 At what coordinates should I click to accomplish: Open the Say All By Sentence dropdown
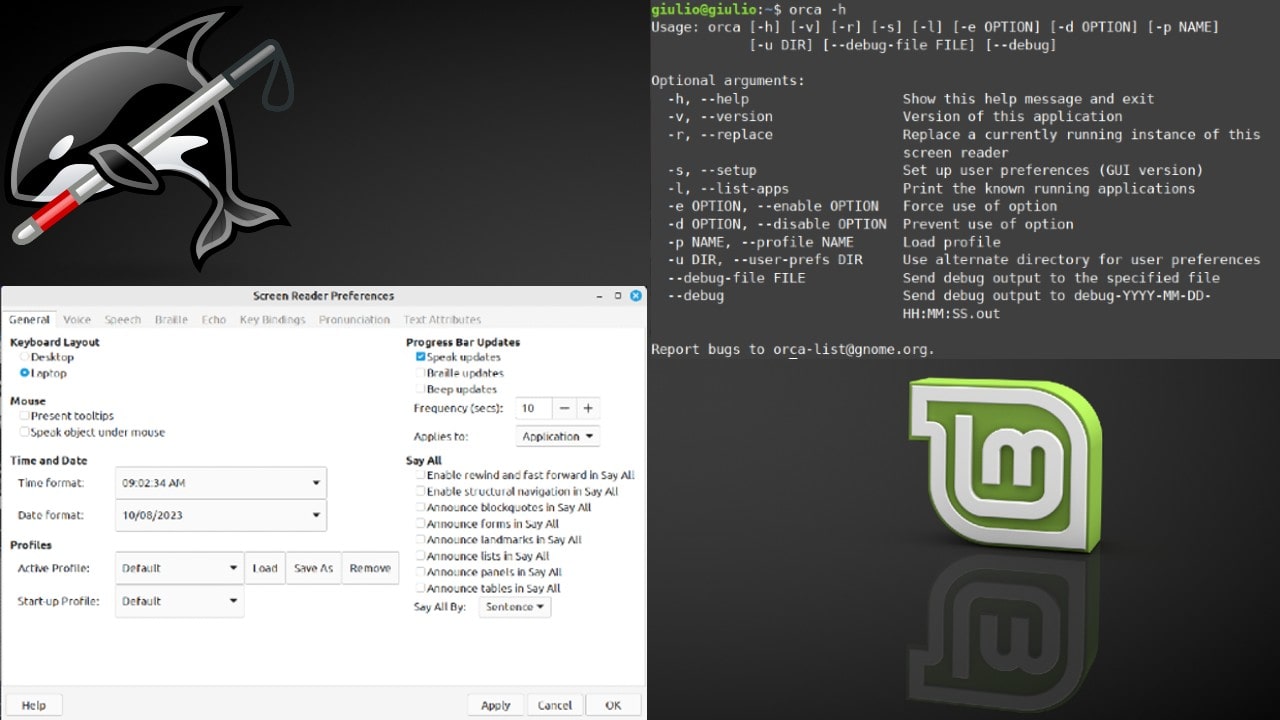515,606
